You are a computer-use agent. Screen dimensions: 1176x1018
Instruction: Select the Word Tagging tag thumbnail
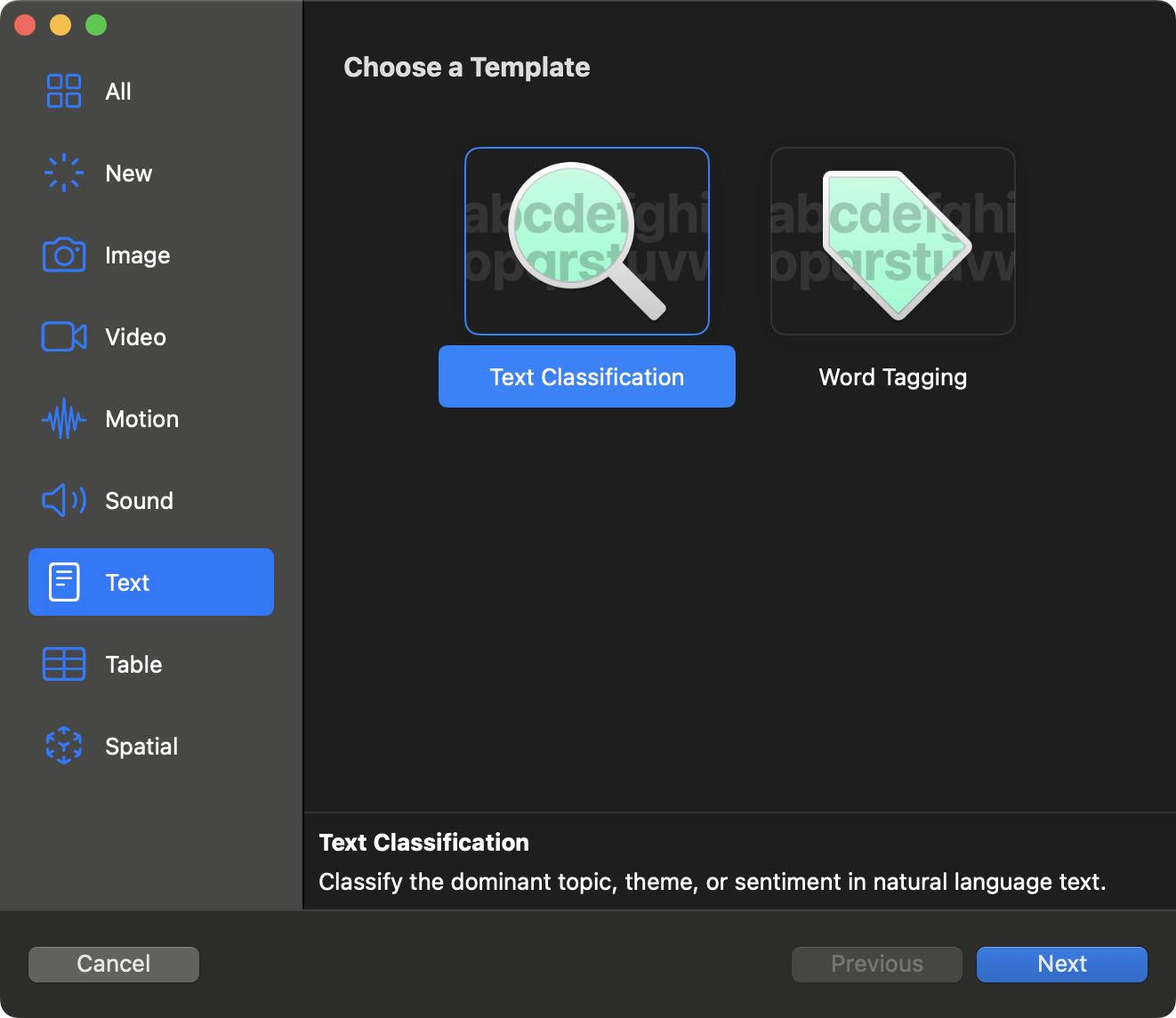(893, 241)
